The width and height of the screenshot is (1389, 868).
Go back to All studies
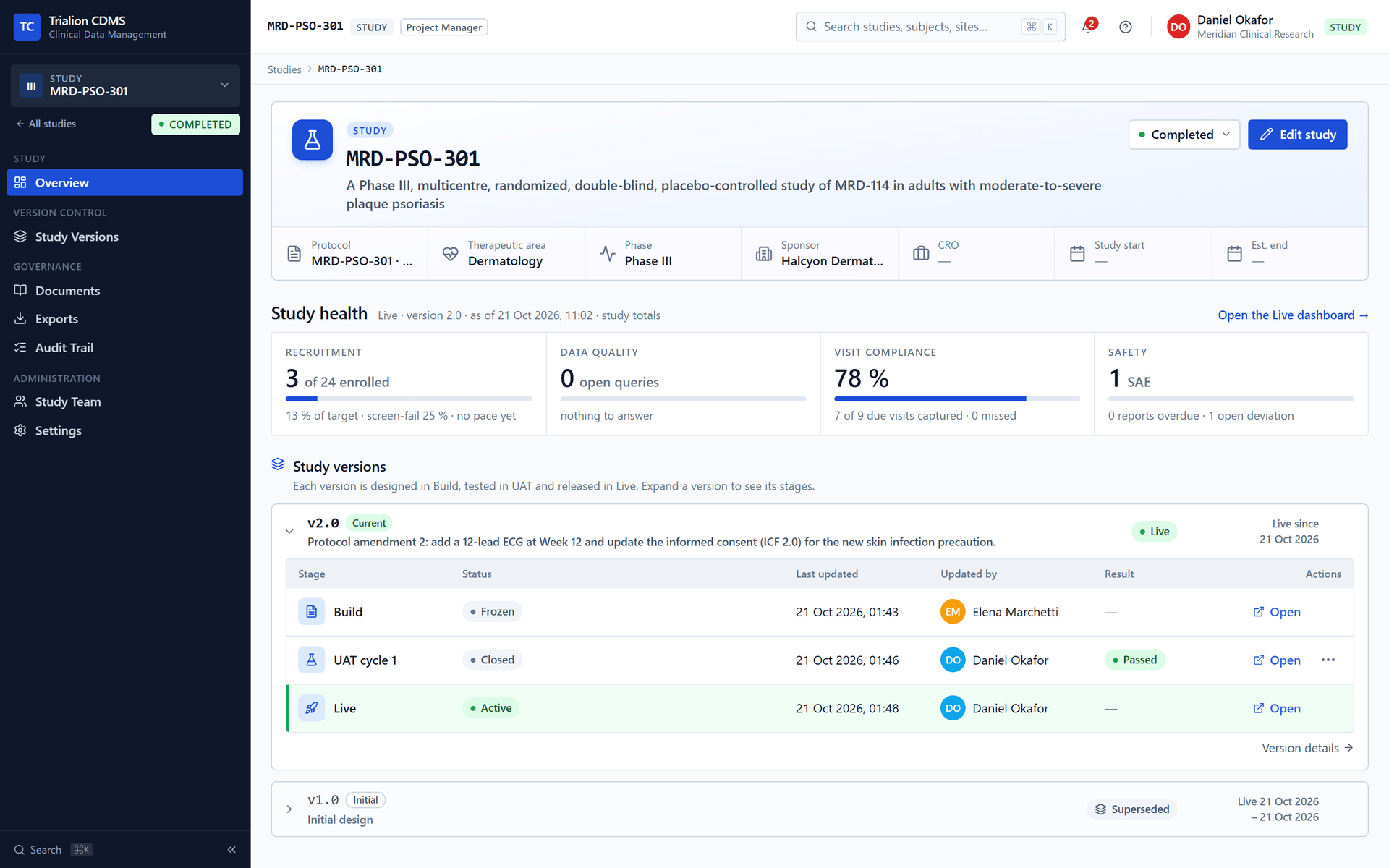click(46, 124)
